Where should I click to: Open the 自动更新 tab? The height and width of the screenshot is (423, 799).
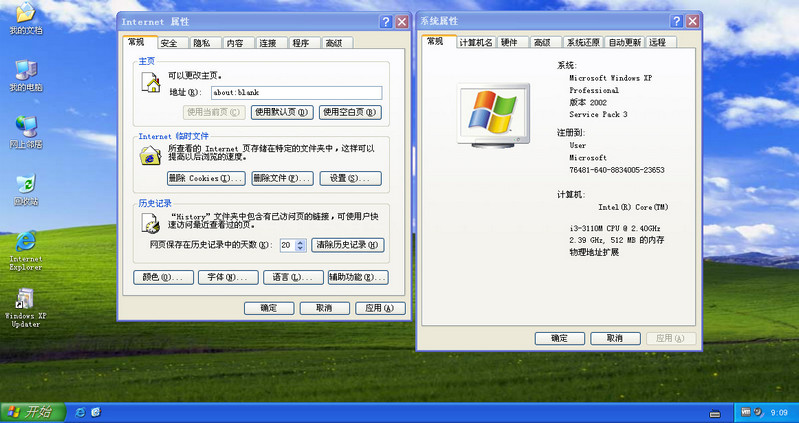tap(625, 42)
